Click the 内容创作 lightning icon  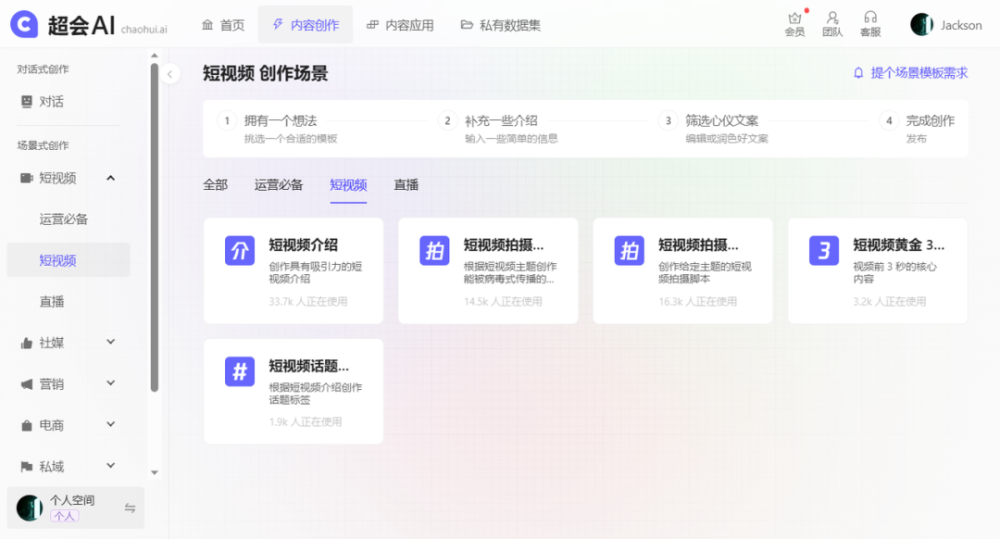tap(277, 24)
